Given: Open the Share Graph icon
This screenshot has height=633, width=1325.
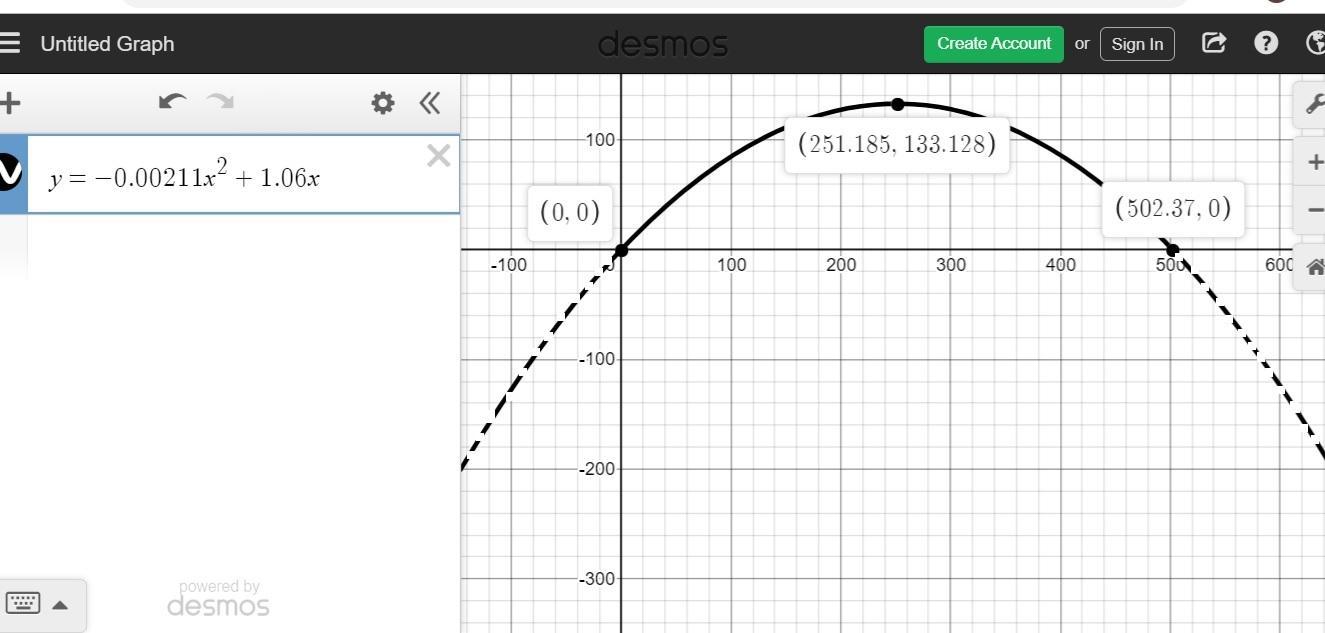Looking at the screenshot, I should pos(1213,43).
